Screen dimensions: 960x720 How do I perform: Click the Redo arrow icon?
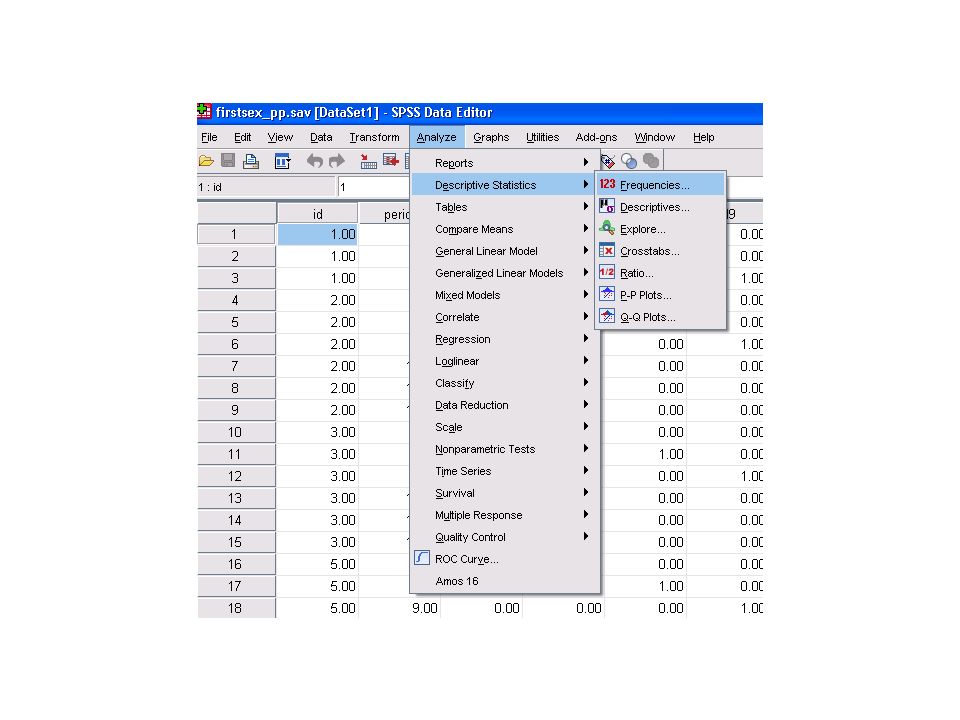tap(337, 161)
